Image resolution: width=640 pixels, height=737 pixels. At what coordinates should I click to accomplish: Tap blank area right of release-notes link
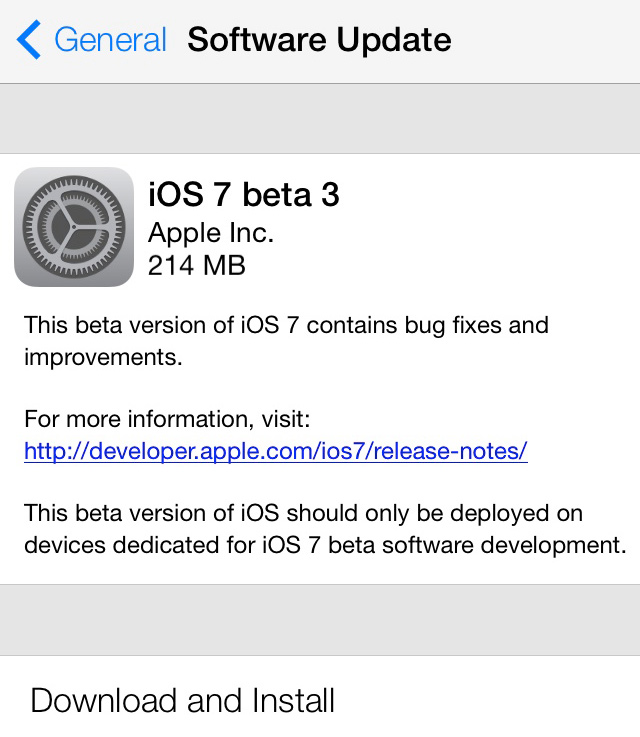[583, 451]
